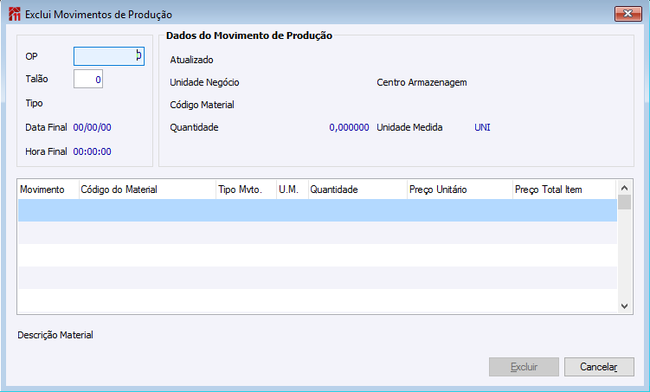Viewport: 650px width, 392px height.
Task: Select the Movimento column header
Action: pos(48,189)
